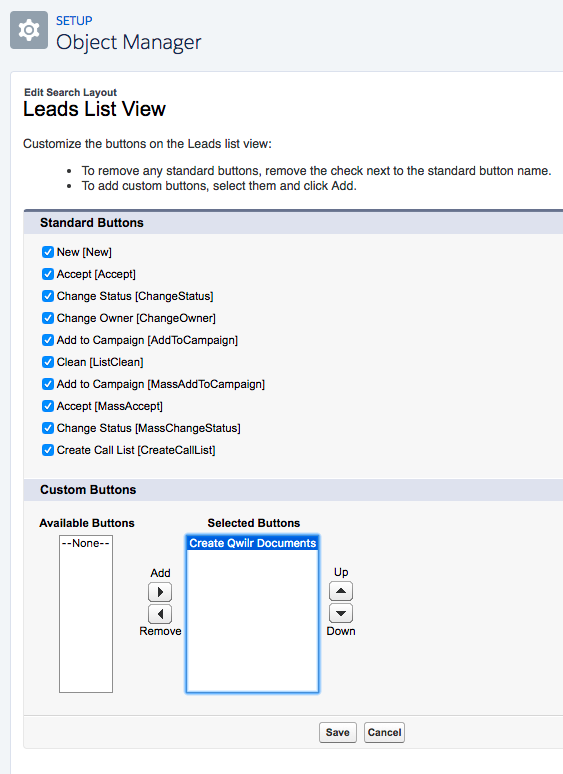
Task: Click the Remove left-arrow button
Action: [x=160, y=614]
